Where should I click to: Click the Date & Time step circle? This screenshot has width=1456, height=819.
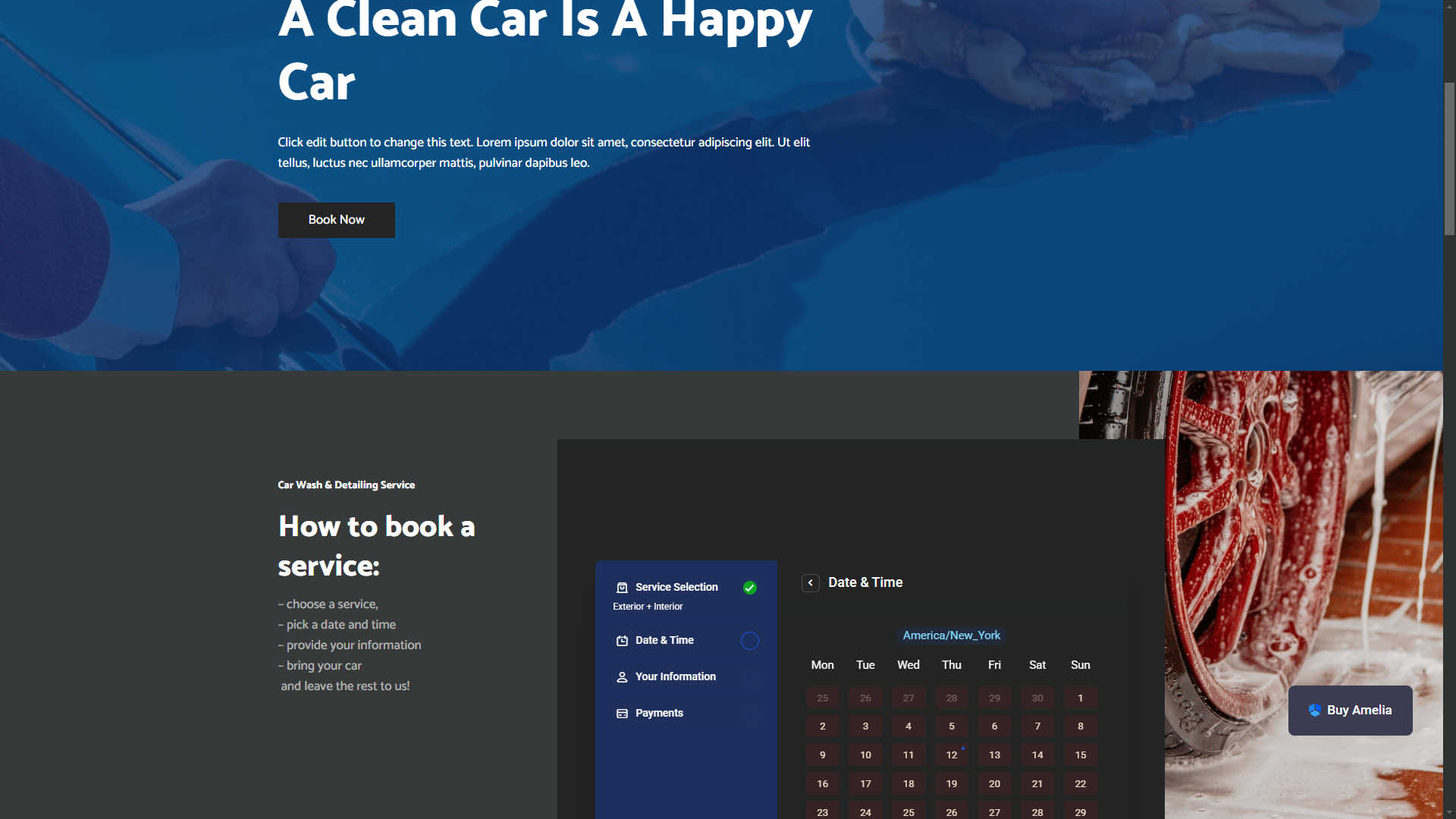pos(749,641)
